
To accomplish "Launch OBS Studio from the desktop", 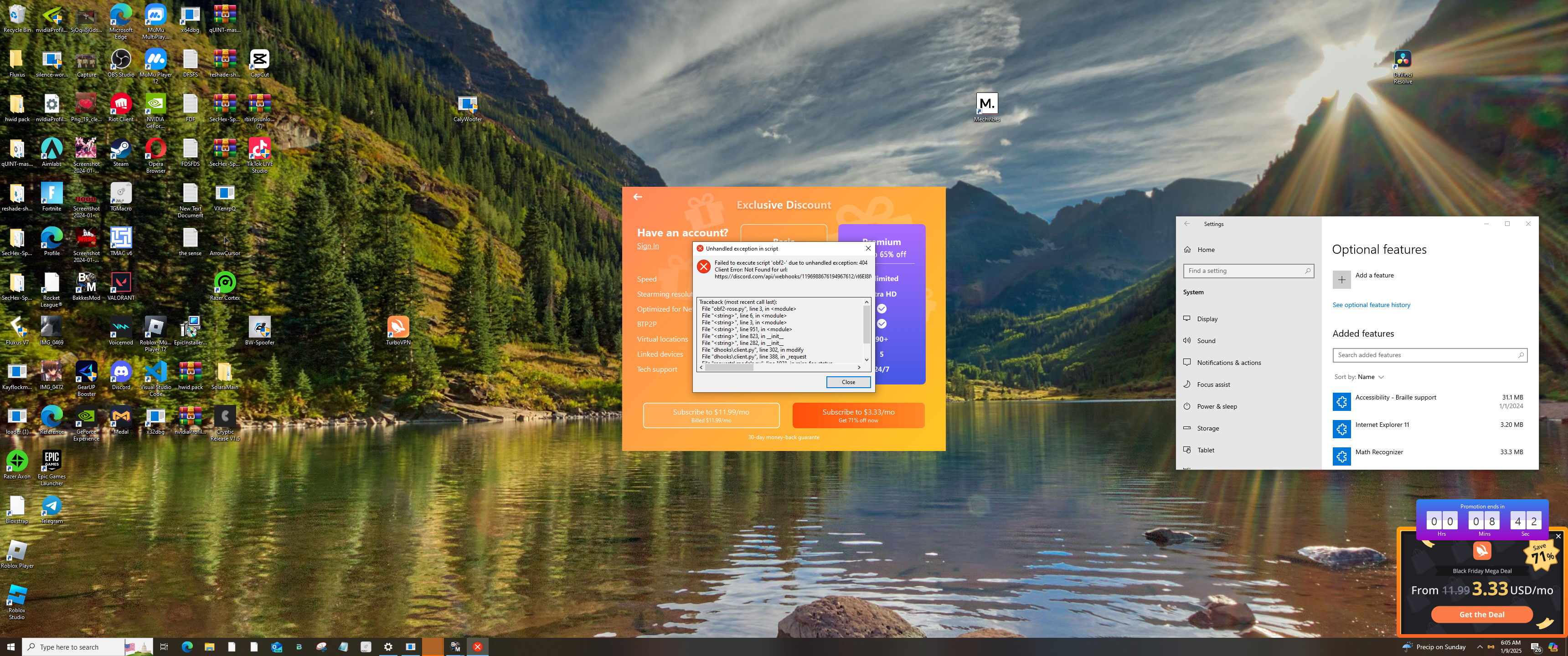I will point(120,60).
